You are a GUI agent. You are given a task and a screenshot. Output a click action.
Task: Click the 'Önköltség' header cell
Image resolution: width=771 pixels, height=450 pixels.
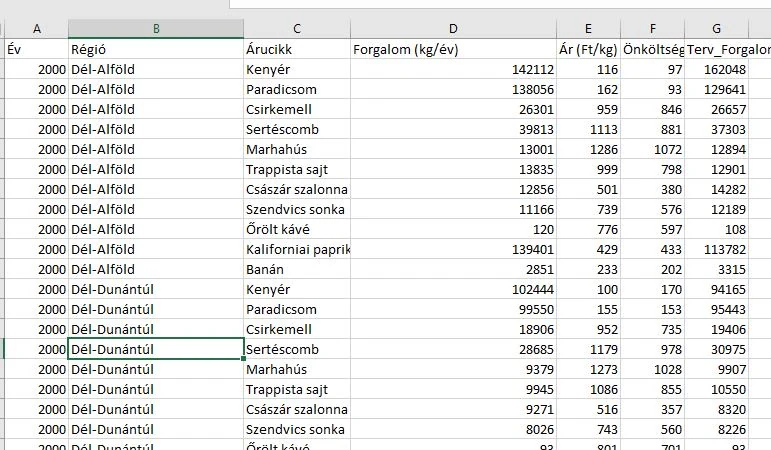coord(652,49)
